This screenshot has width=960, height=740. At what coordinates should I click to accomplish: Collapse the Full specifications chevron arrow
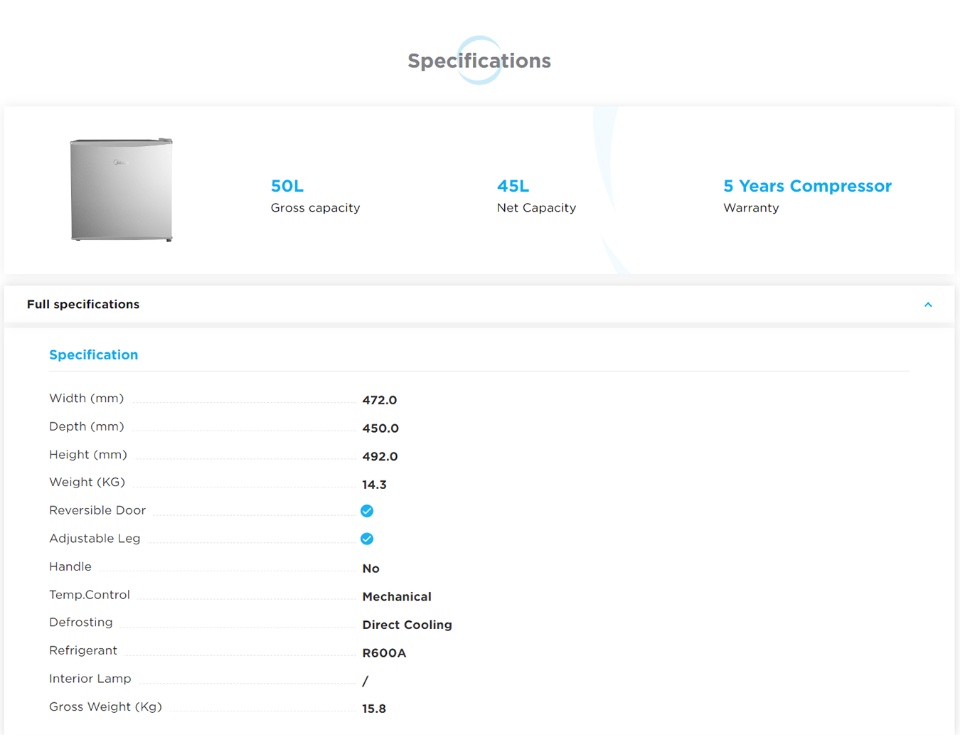click(x=927, y=305)
